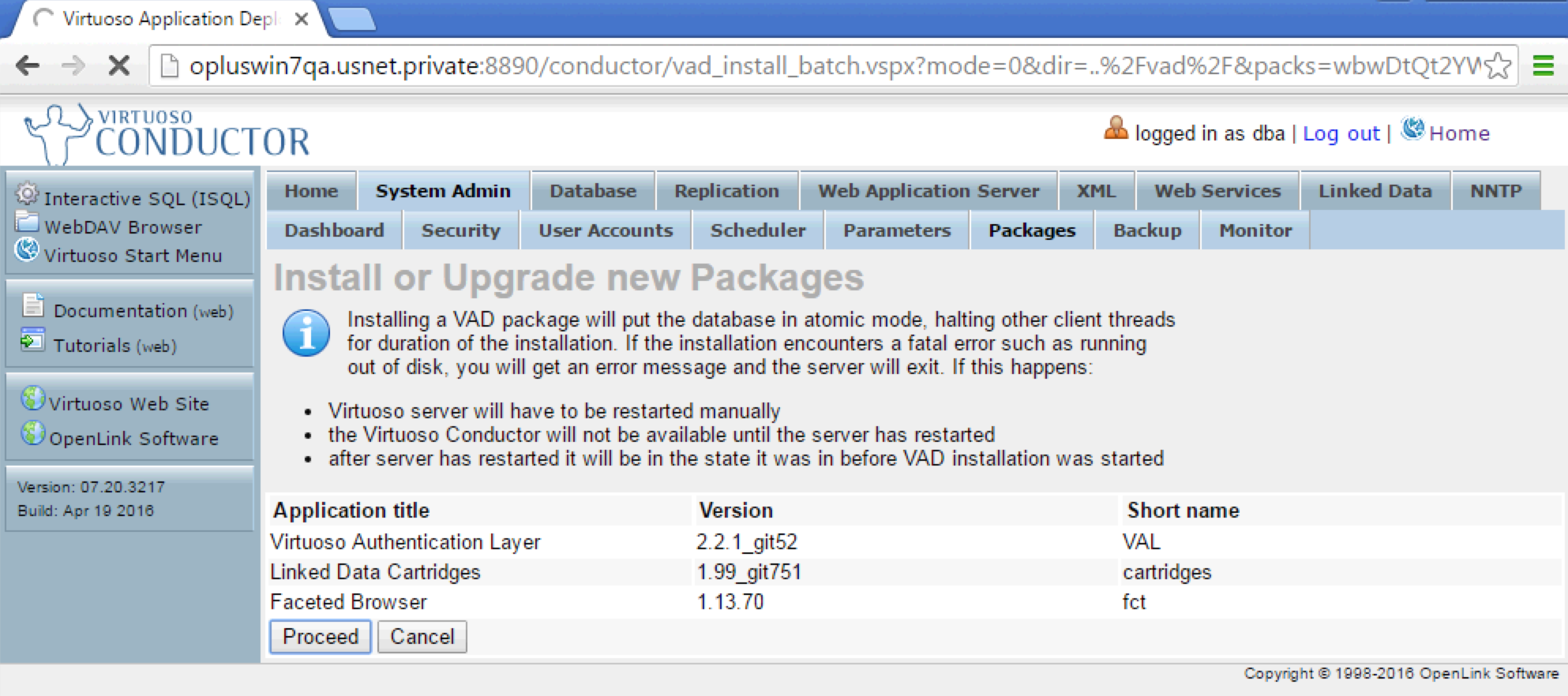Click the Documentation page icon
1568x696 pixels.
[x=33, y=305]
